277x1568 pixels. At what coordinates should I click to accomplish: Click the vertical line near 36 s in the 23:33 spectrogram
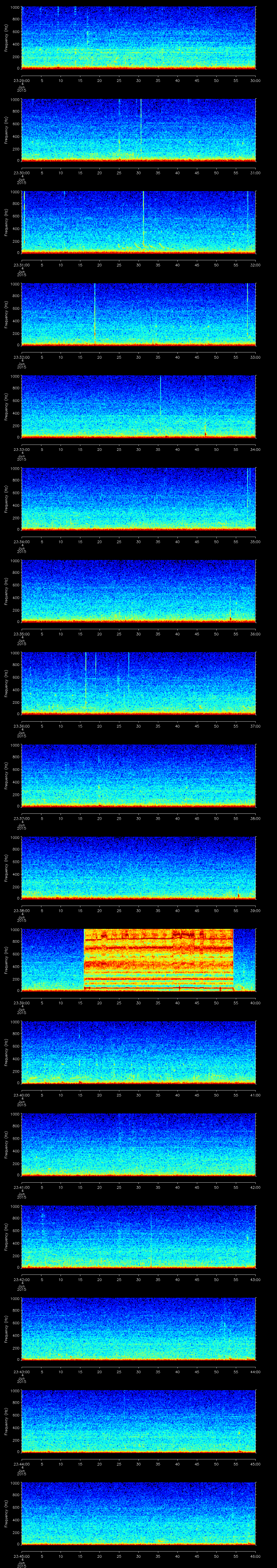tap(160, 396)
